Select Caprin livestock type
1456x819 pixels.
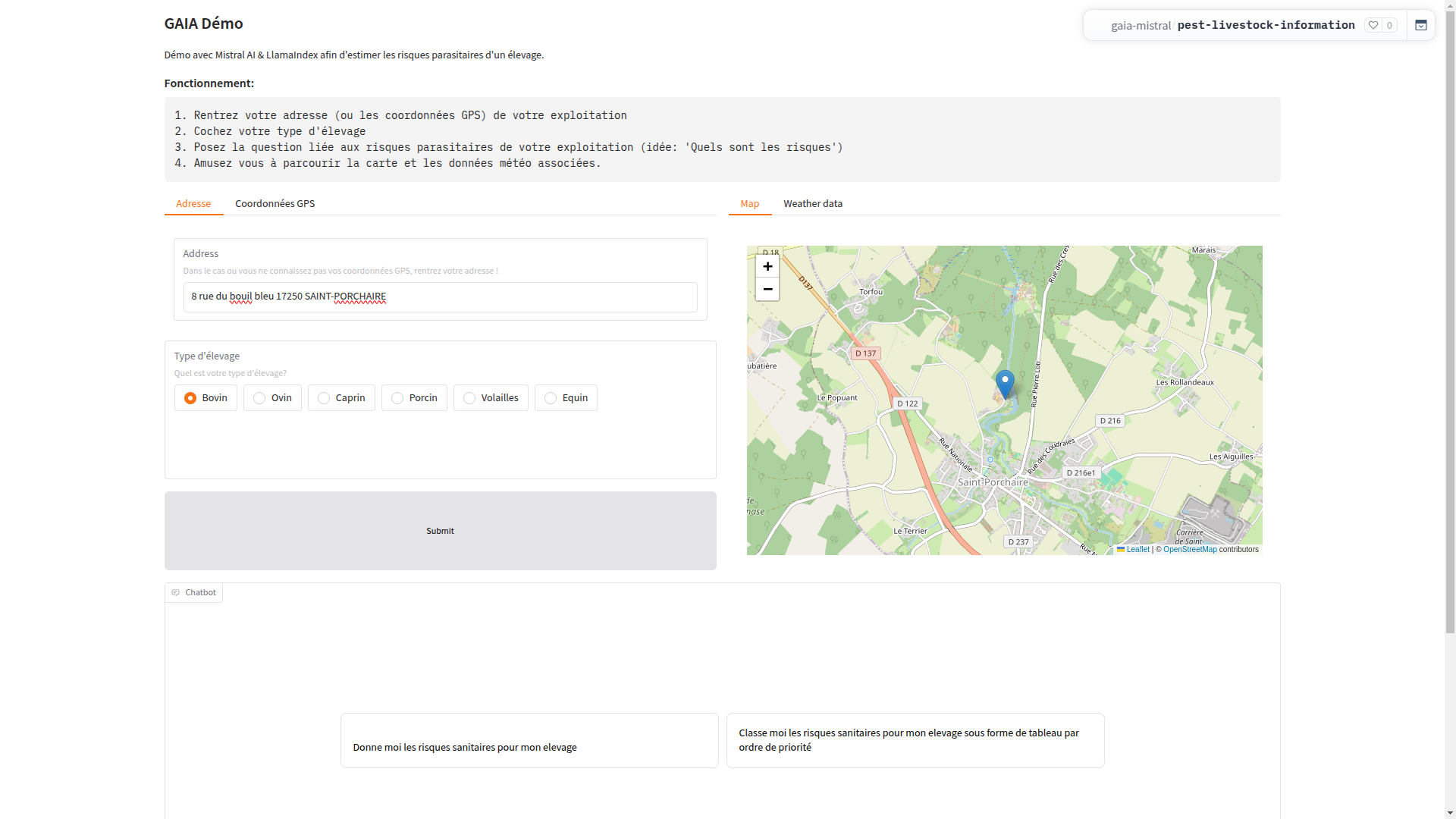pos(341,398)
